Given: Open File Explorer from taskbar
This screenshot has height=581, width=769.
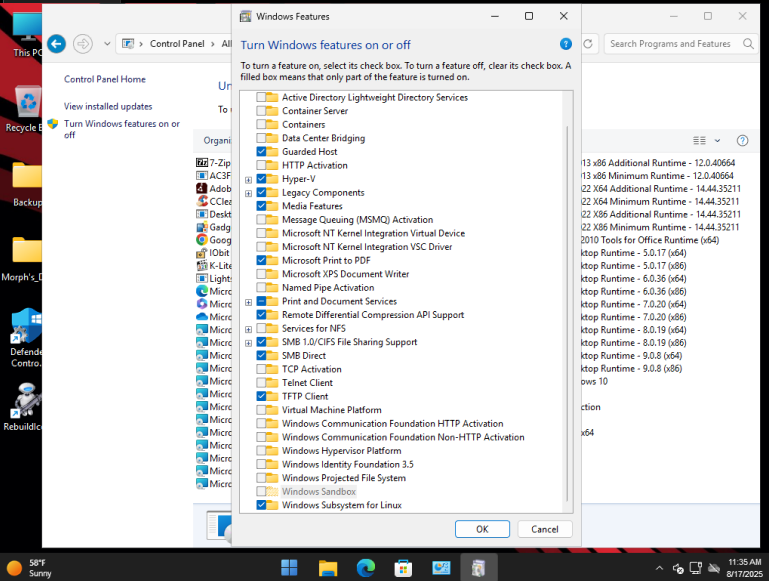Looking at the screenshot, I should 328,568.
